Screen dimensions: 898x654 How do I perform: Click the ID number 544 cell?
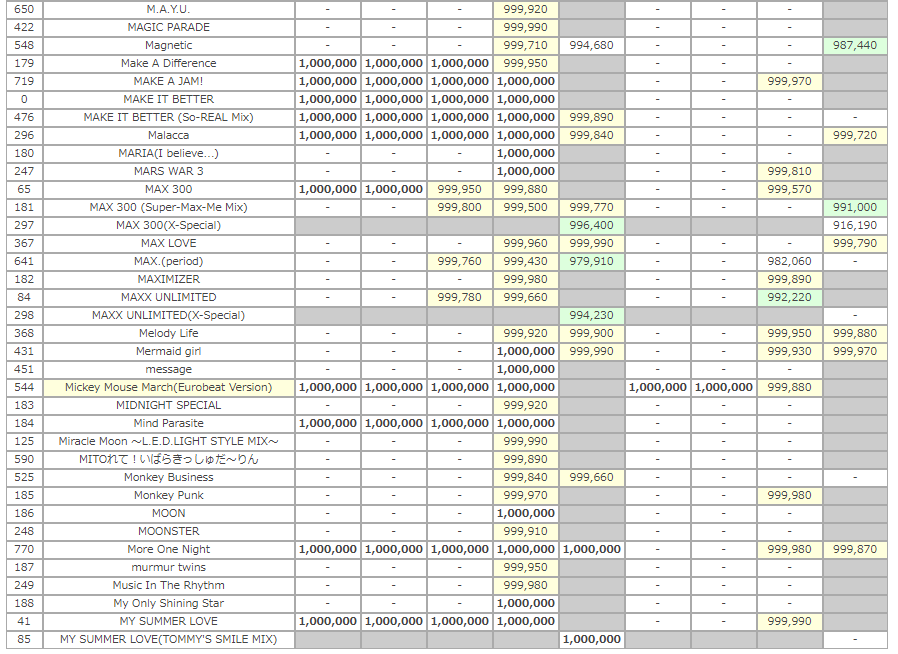tap(24, 387)
